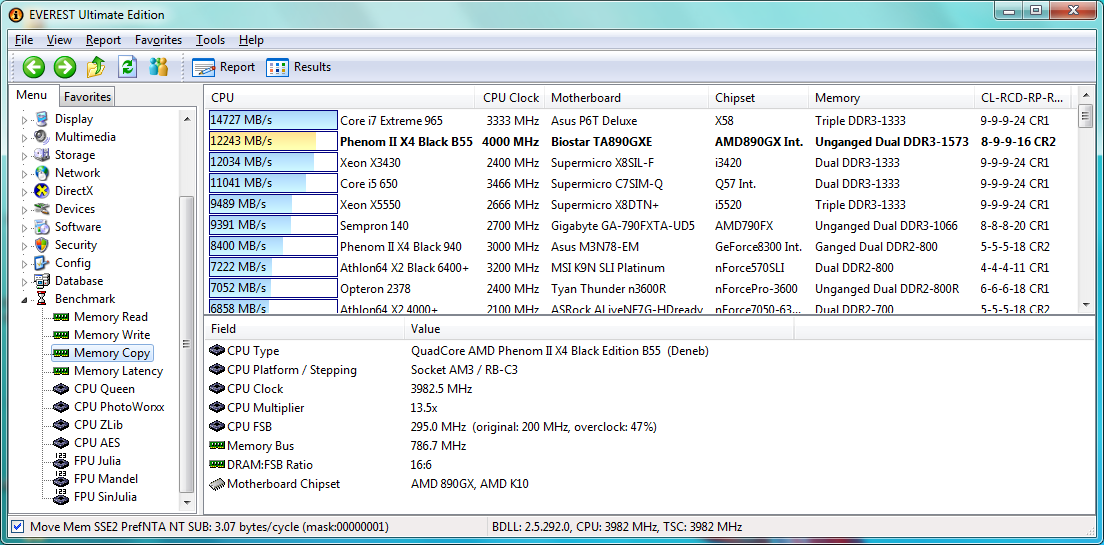Screen dimensions: 1104x545
Task: Click the Field column header
Action: point(304,329)
